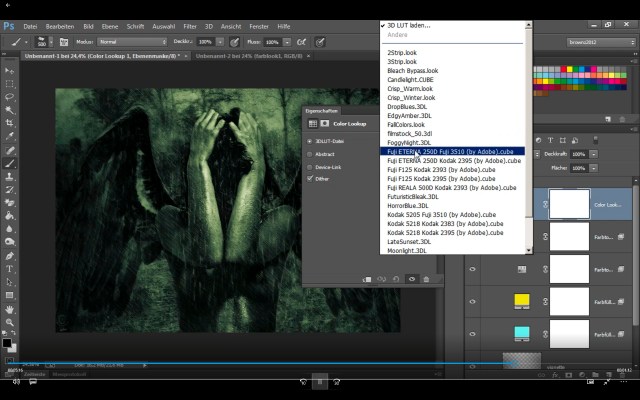
Task: Choose HorrorBlue.3DL from the LUT list
Action: coord(408,205)
